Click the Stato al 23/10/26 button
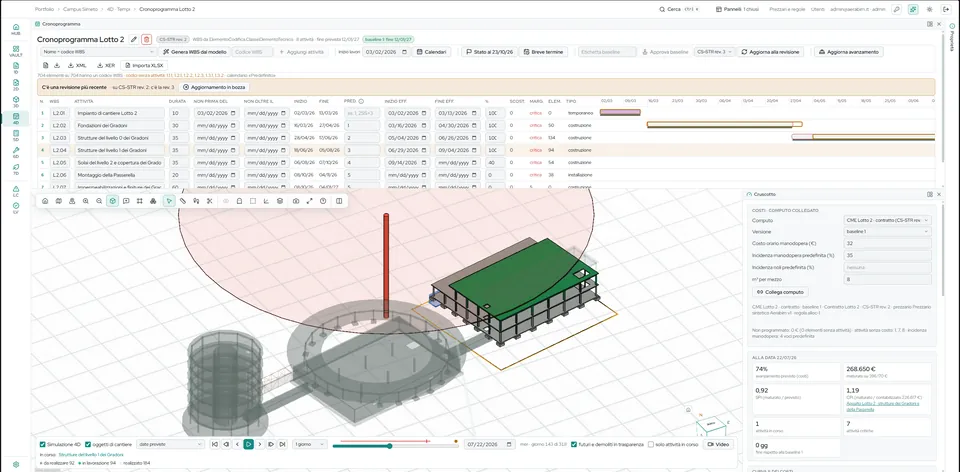This screenshot has height=472, width=960. point(489,52)
